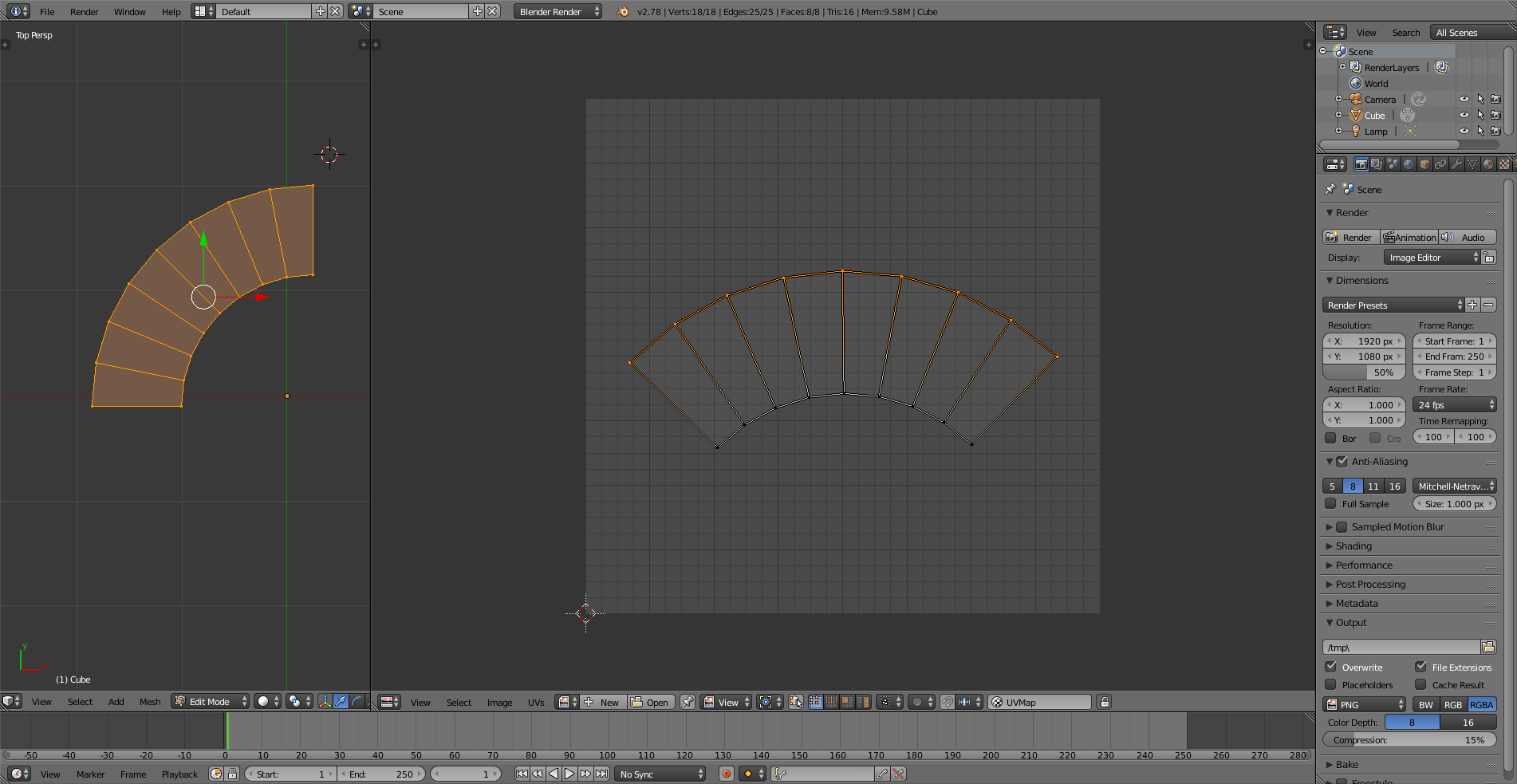Viewport: 1517px width, 784px height.
Task: Select RGBA color mode button
Action: tap(1482, 704)
